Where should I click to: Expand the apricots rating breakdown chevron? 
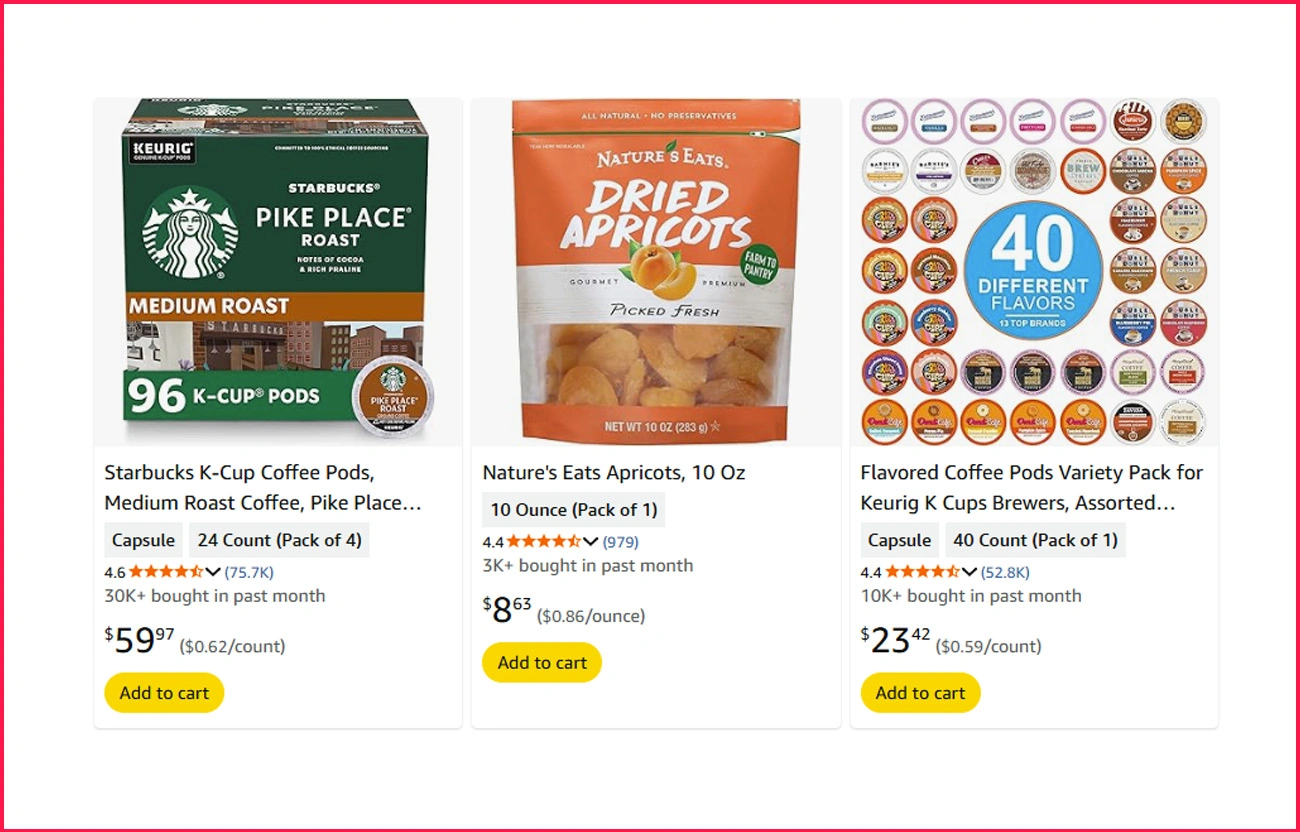(591, 542)
